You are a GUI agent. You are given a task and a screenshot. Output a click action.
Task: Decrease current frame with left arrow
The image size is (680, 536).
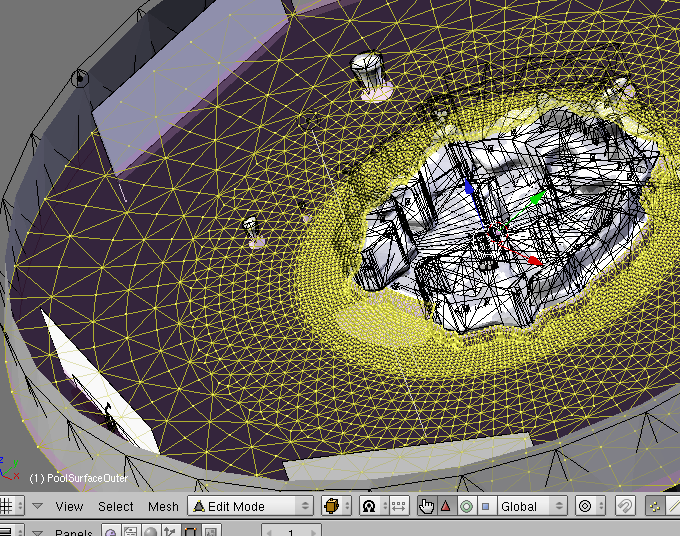[268, 532]
